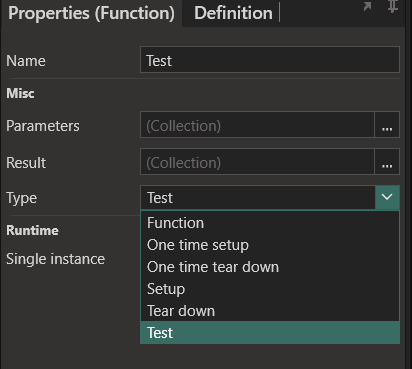Open the Result collection editor ellipsis button
Image resolution: width=412 pixels, height=369 pixels.
coord(387,162)
